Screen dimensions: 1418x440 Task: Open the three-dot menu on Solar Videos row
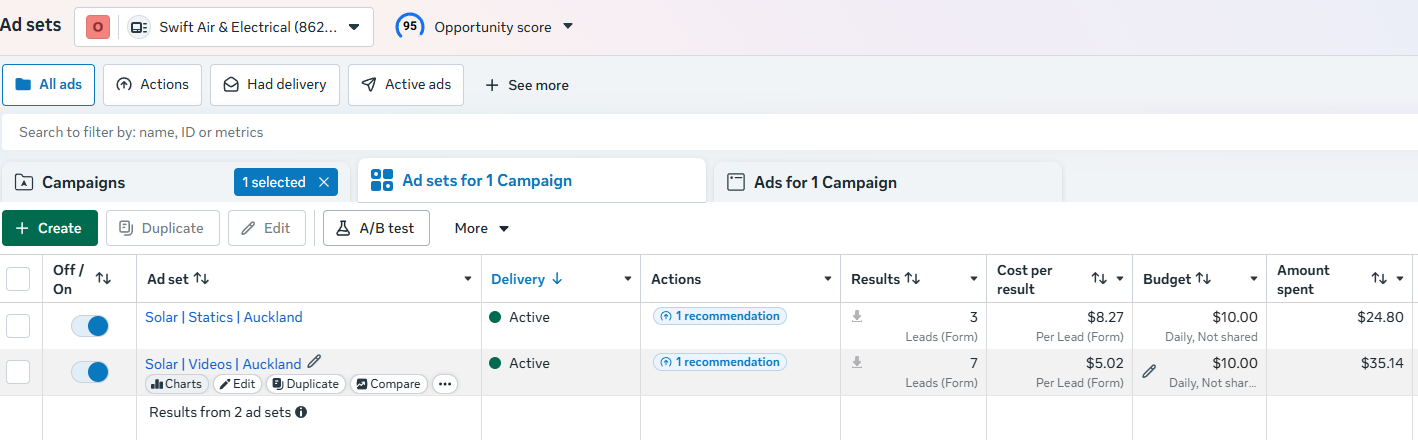click(x=445, y=384)
